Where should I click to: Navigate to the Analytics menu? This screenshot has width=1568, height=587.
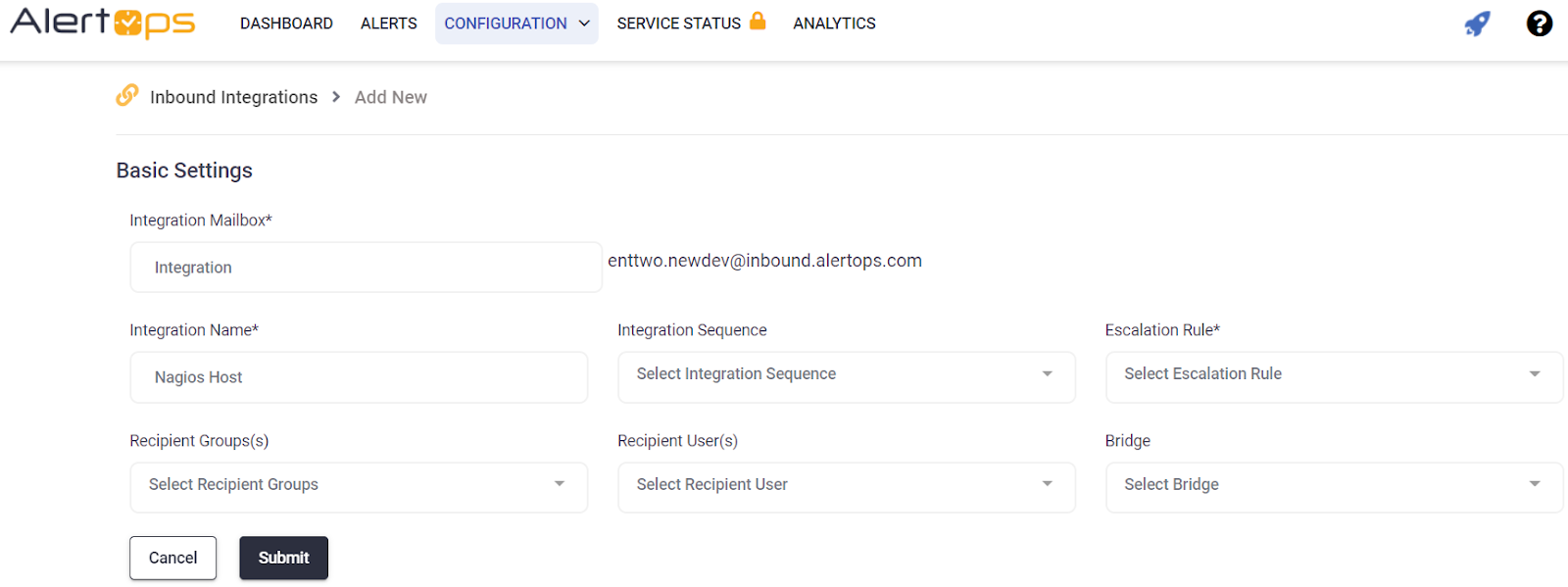(834, 24)
